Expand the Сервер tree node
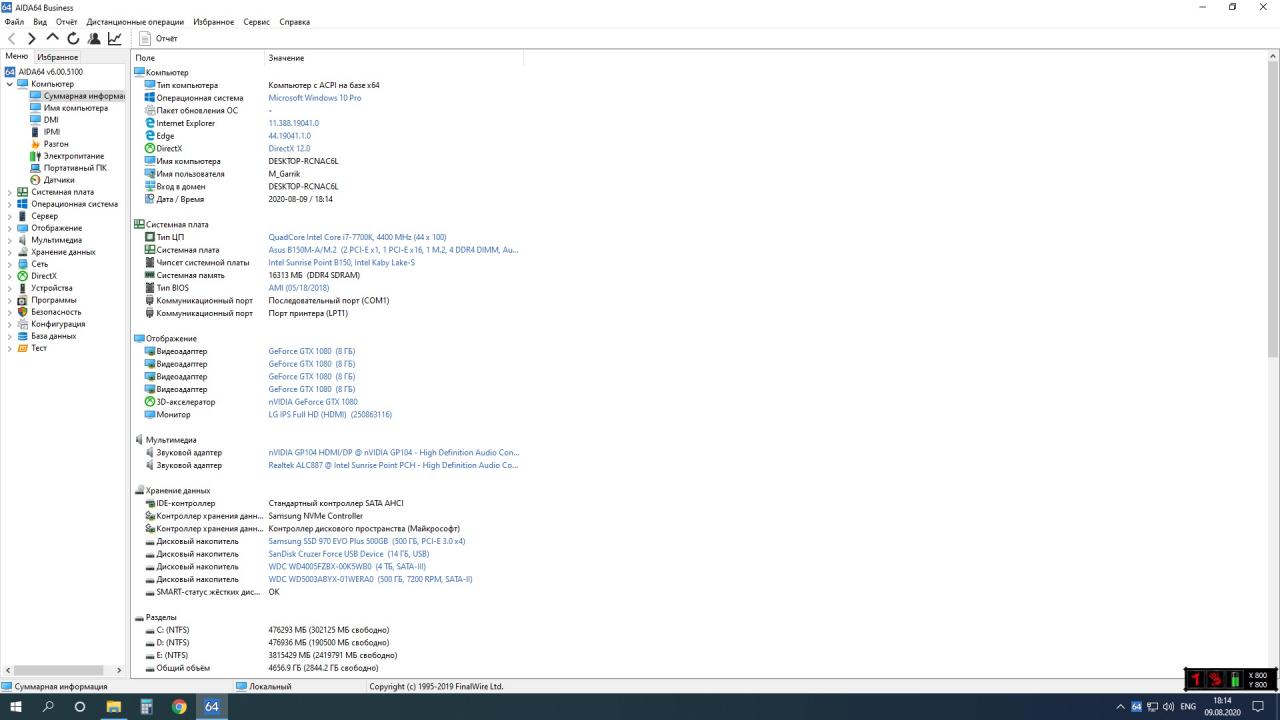This screenshot has height=720, width=1280. pos(10,216)
